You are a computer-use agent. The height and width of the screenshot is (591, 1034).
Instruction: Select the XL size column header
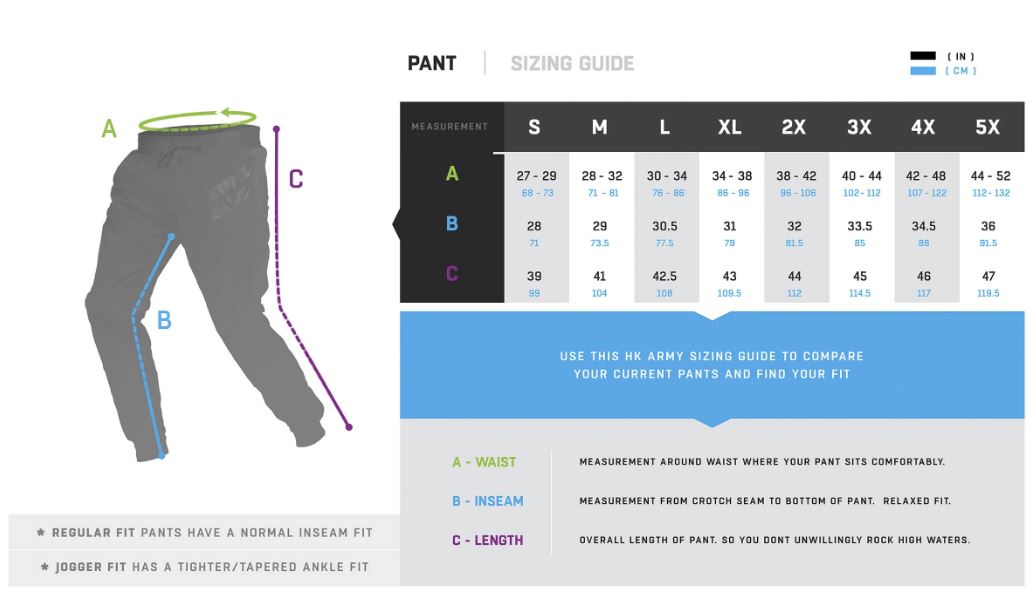[730, 127]
